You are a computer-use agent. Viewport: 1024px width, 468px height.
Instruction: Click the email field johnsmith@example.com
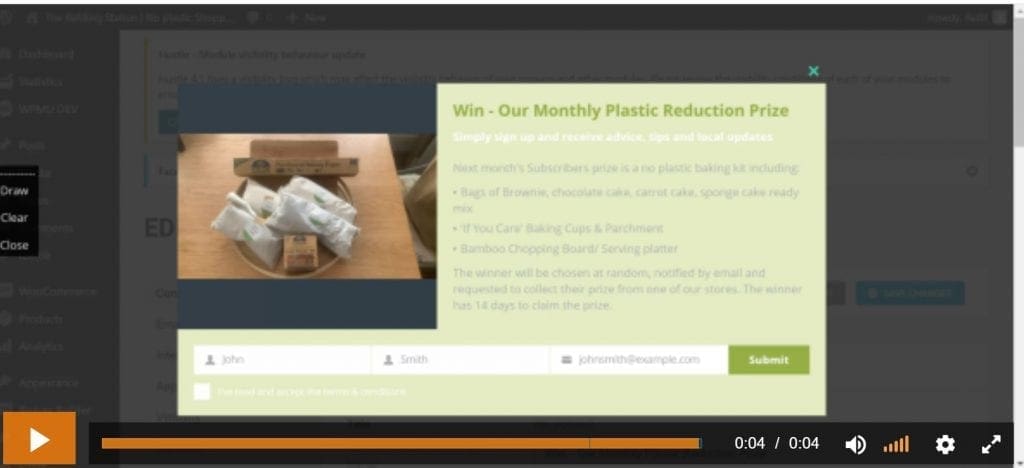(639, 360)
